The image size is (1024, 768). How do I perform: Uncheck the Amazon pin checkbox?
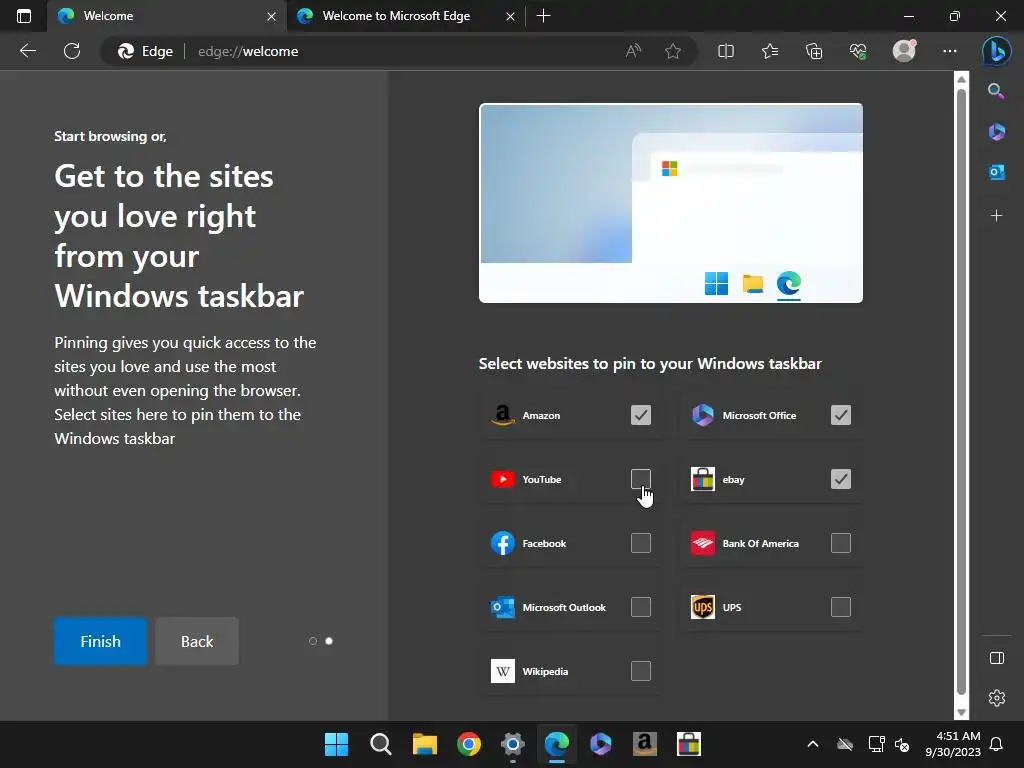(x=641, y=415)
